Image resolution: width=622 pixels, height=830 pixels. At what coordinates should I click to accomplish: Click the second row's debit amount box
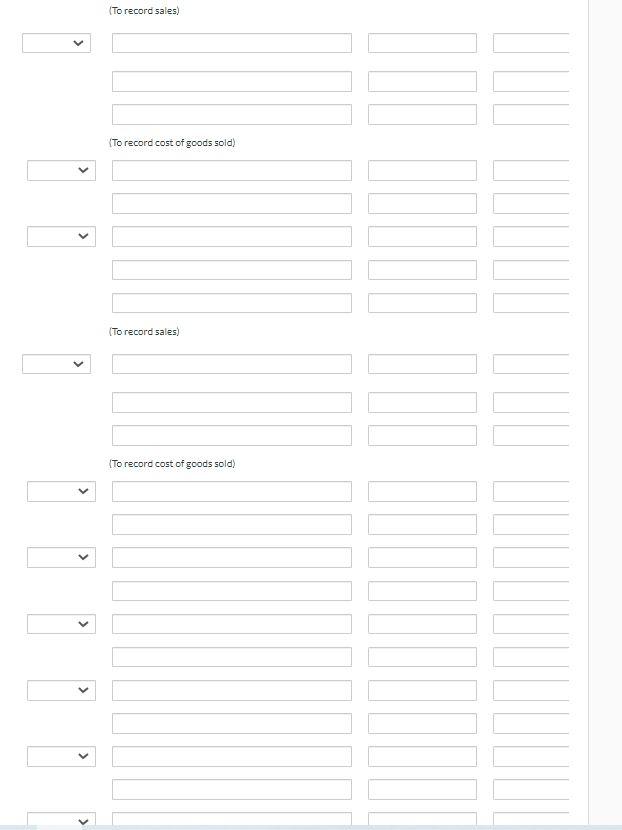421,81
